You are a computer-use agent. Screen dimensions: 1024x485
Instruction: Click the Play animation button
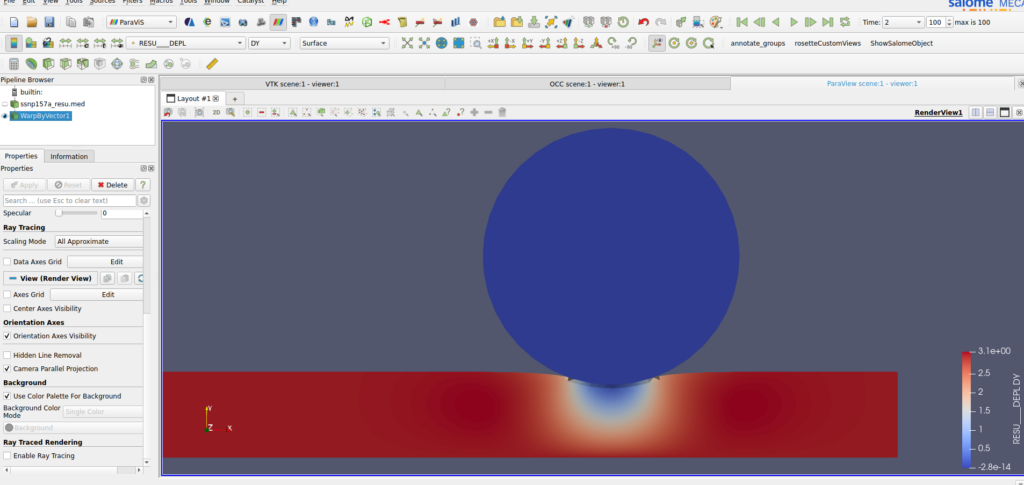(x=794, y=21)
